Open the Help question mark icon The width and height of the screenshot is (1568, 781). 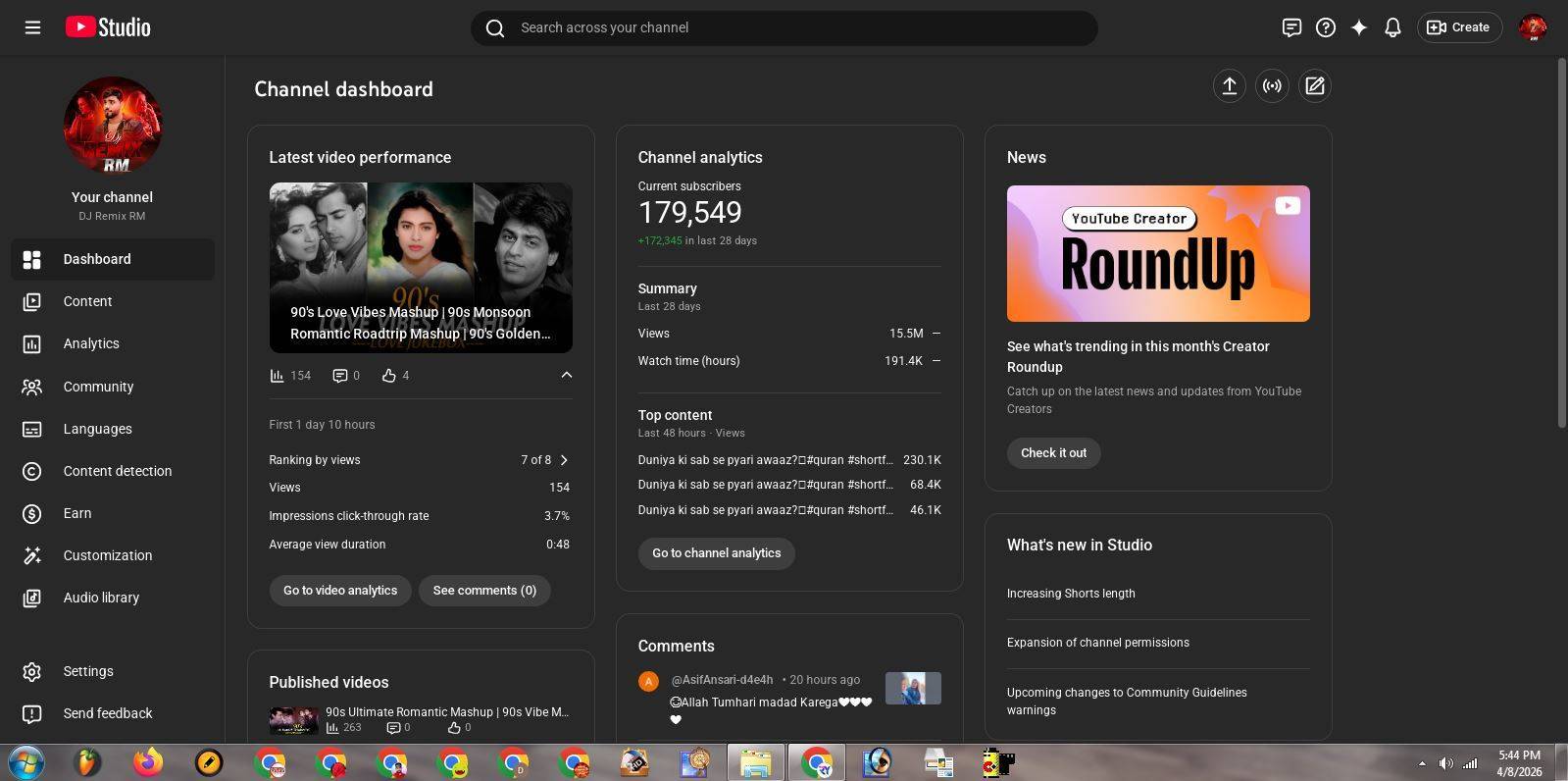pyautogui.click(x=1326, y=27)
